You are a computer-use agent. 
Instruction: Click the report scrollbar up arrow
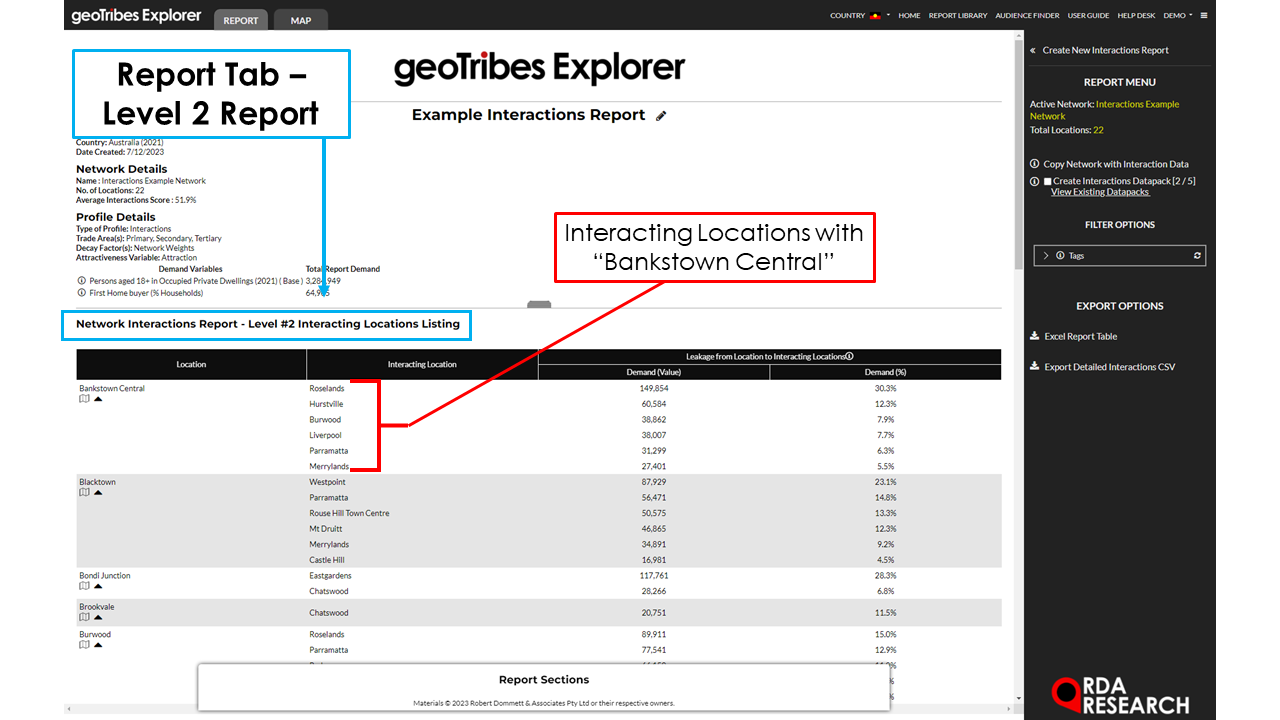click(1019, 36)
